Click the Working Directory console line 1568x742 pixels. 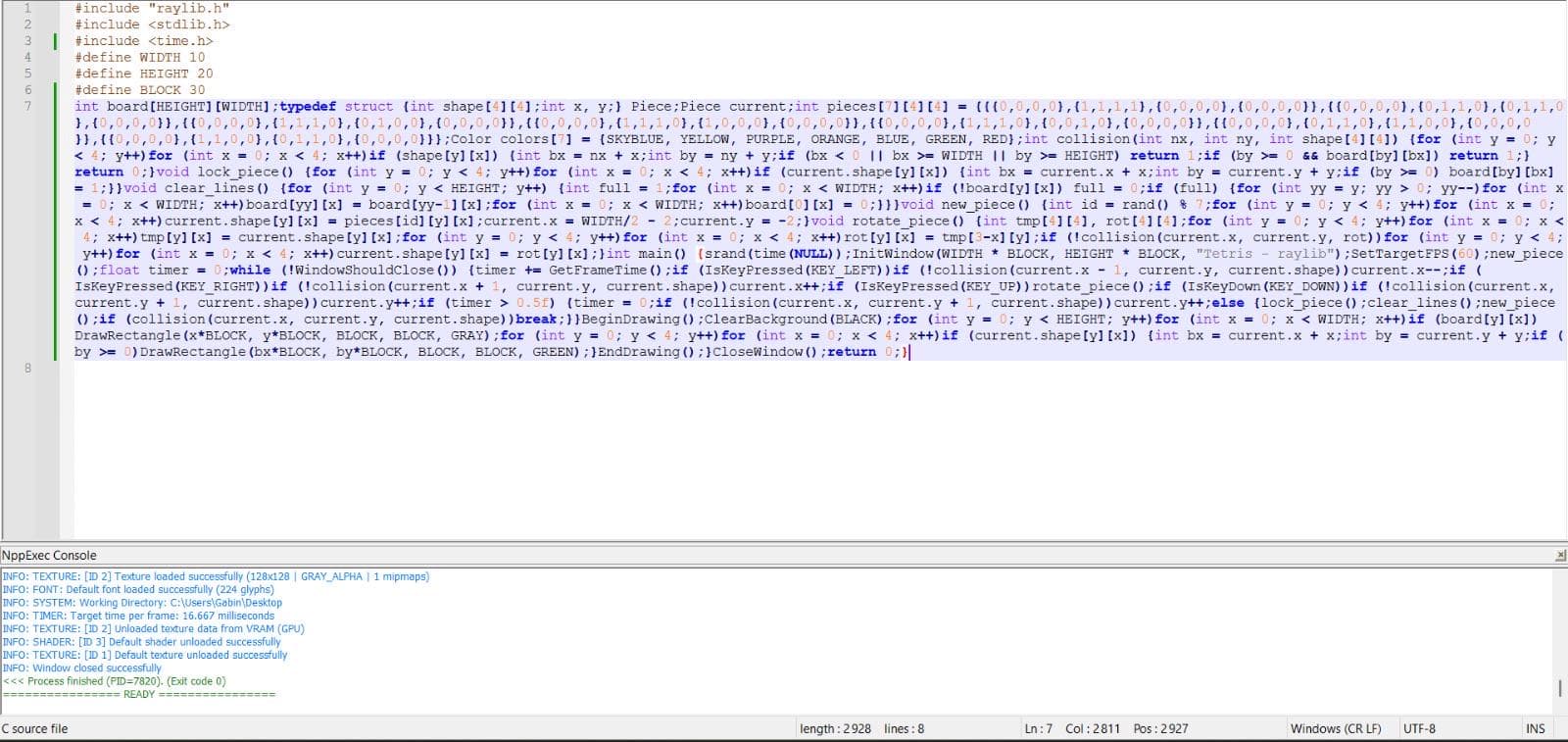(x=142, y=603)
